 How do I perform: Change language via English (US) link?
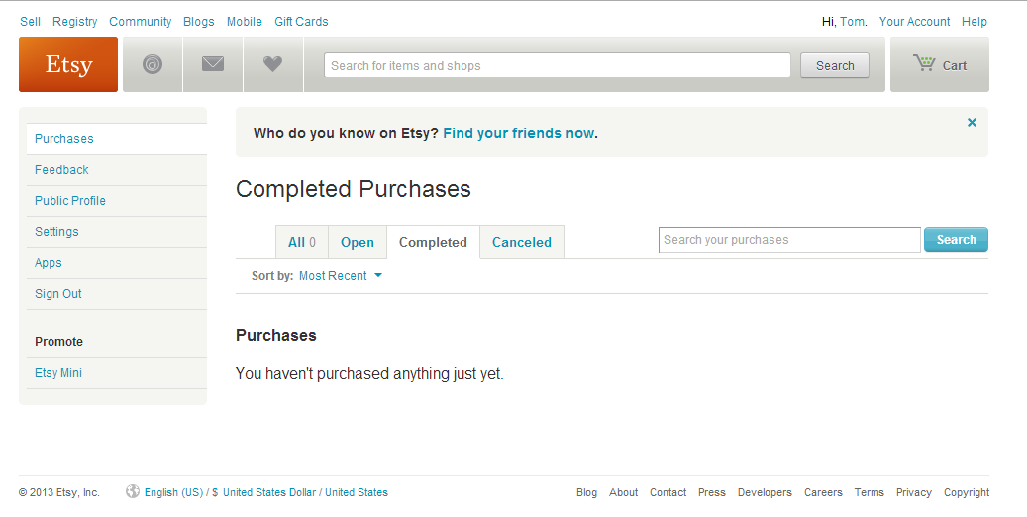pos(174,492)
